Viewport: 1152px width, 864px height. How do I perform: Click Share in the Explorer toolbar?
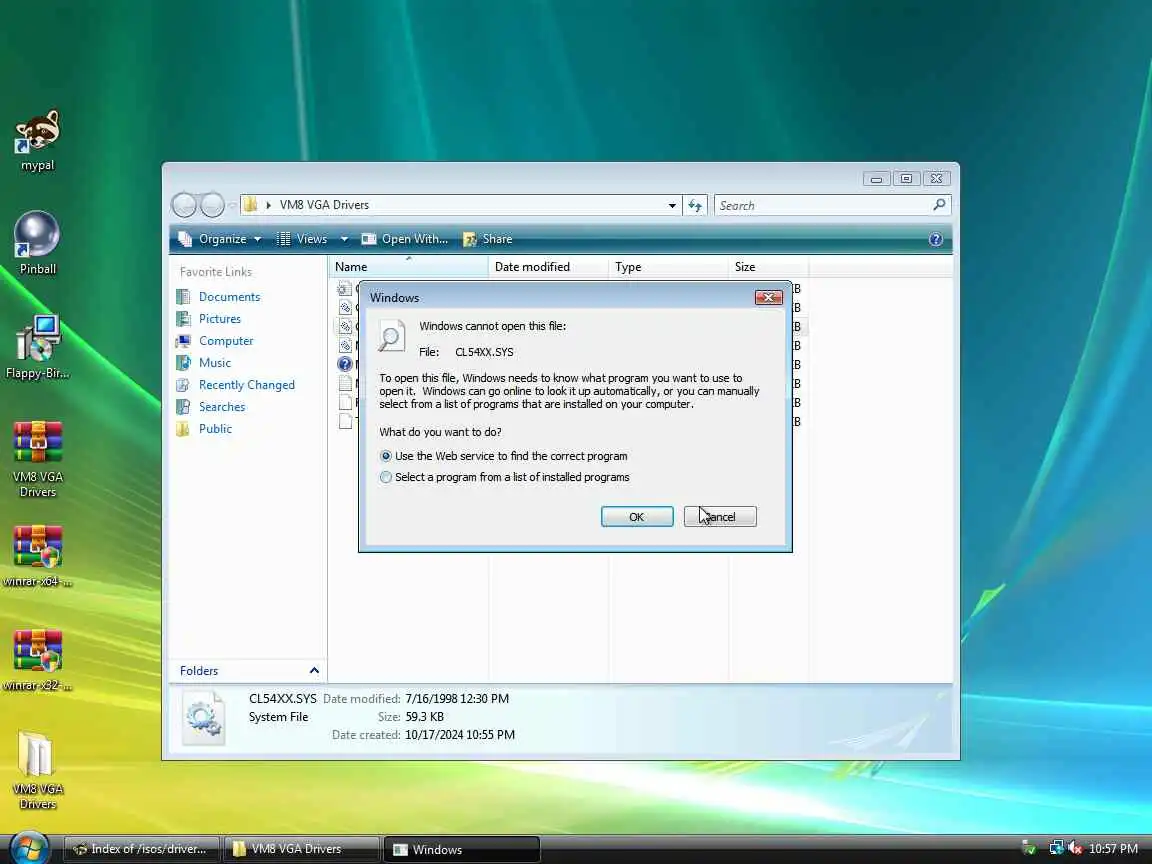coord(488,239)
